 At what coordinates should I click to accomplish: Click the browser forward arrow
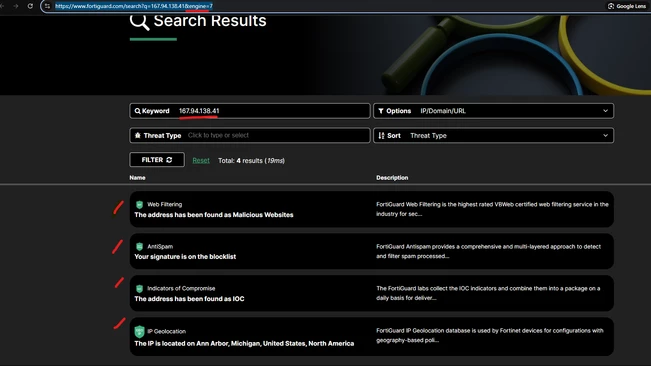coord(16,6)
